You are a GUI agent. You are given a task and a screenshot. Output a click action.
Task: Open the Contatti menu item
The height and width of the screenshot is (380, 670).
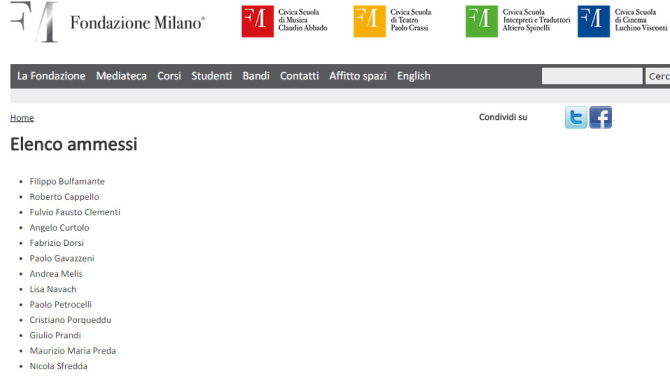click(300, 76)
